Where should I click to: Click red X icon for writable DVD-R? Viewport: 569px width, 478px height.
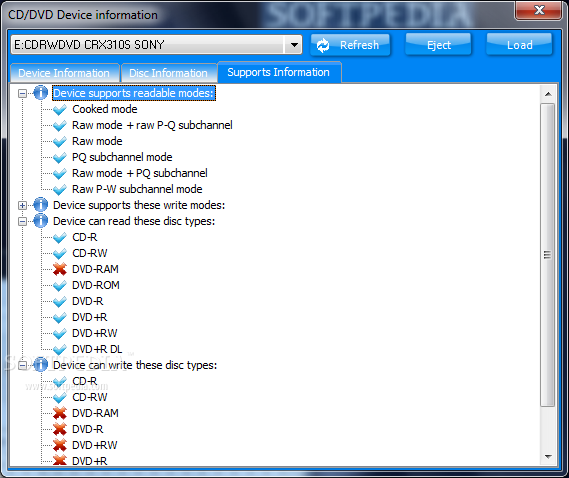(x=60, y=429)
